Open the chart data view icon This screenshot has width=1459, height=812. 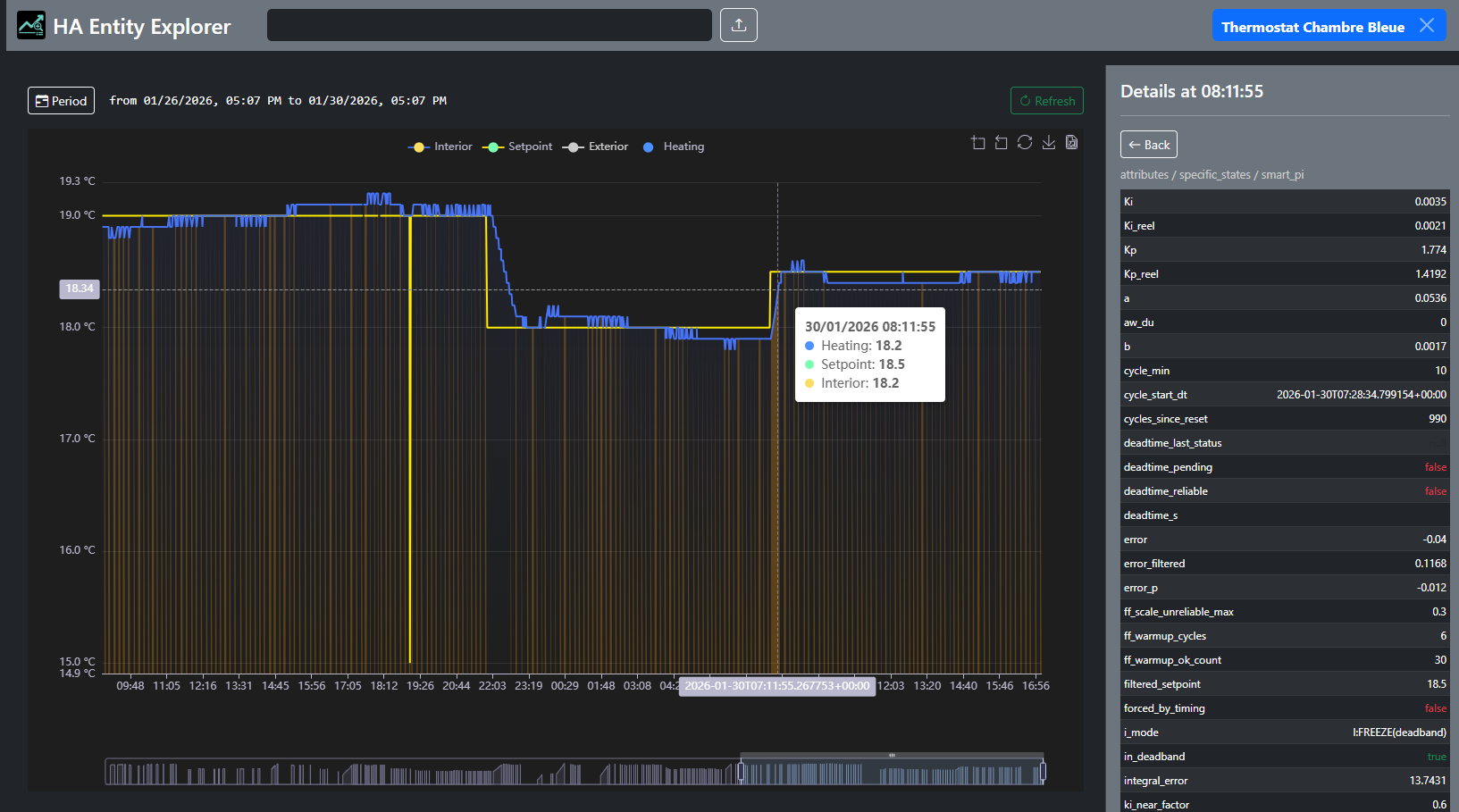(1071, 143)
